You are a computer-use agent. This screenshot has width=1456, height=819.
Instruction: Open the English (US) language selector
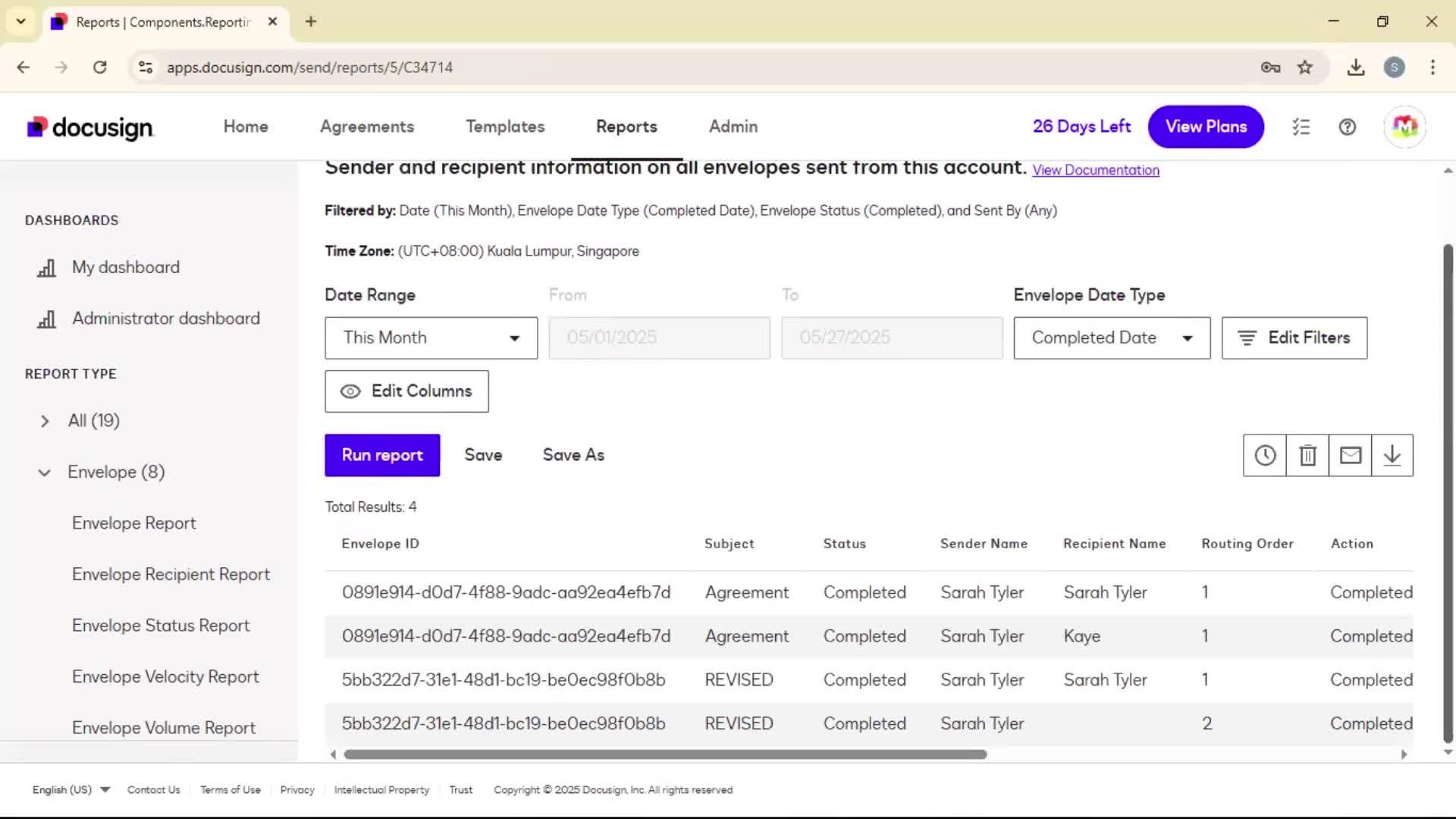click(x=71, y=789)
